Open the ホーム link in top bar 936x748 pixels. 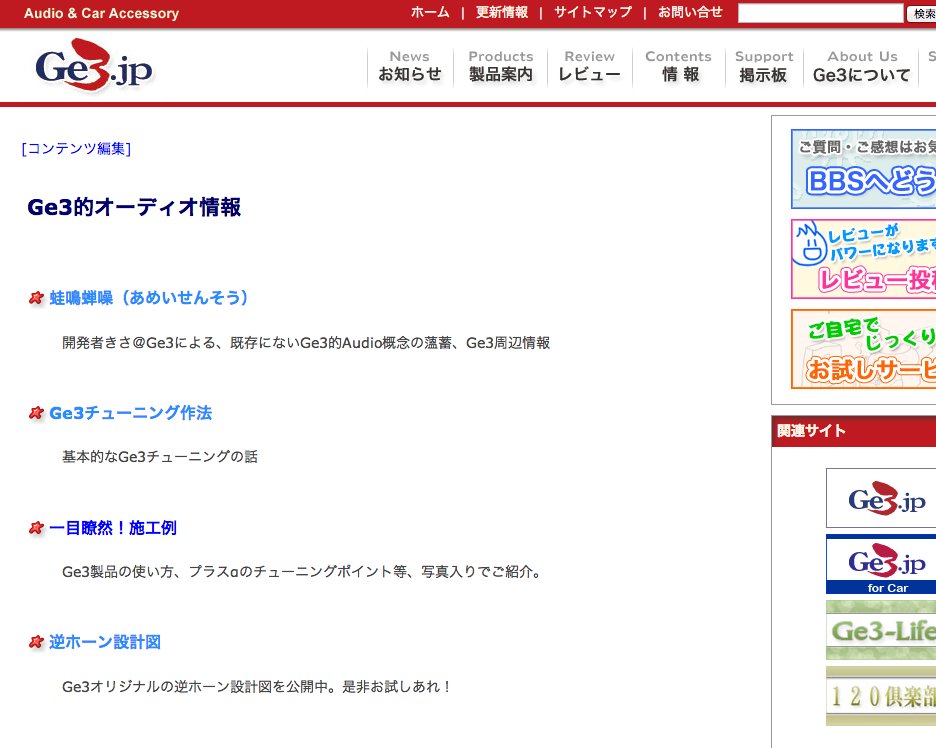pyautogui.click(x=430, y=12)
